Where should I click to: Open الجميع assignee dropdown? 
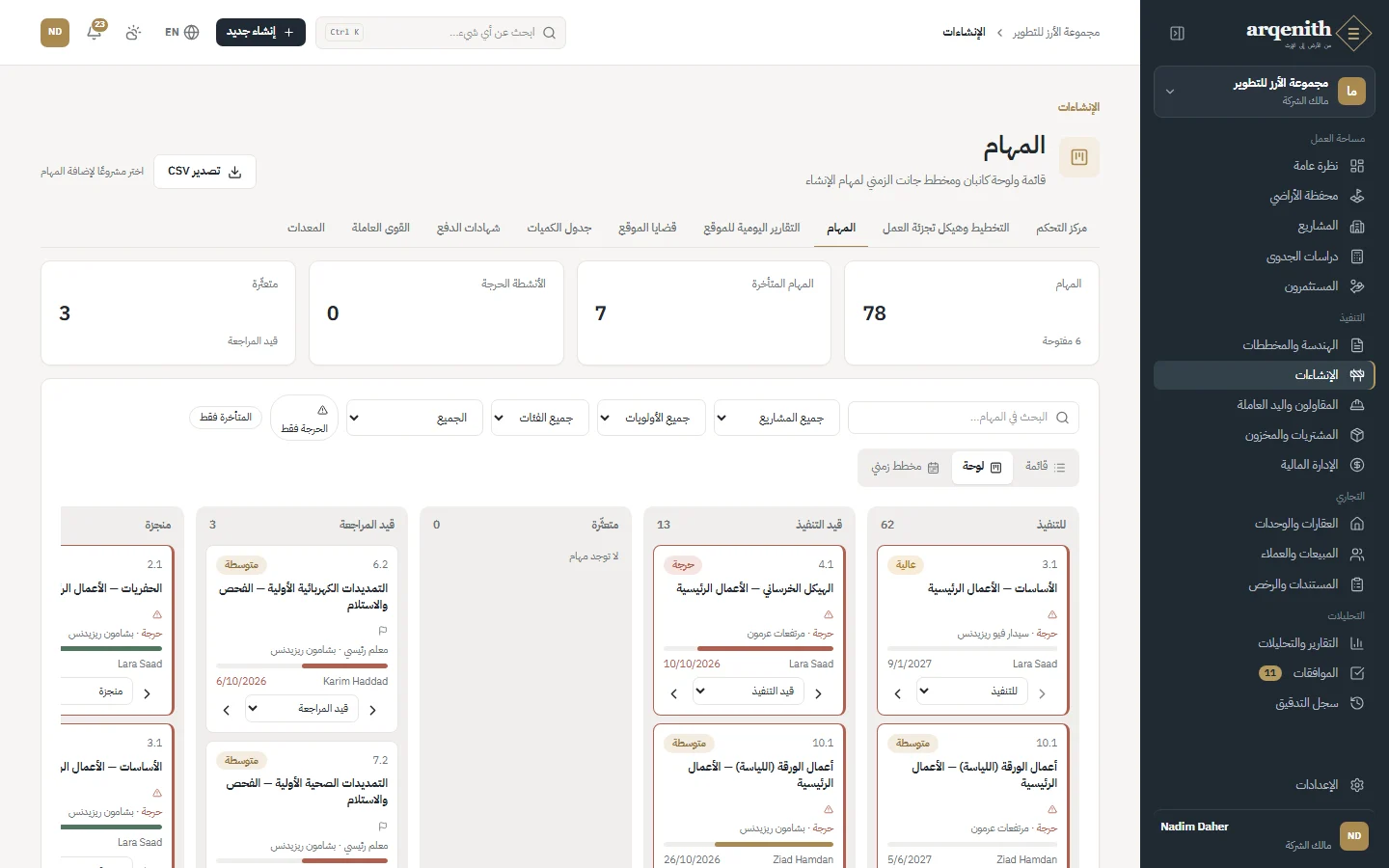click(415, 418)
